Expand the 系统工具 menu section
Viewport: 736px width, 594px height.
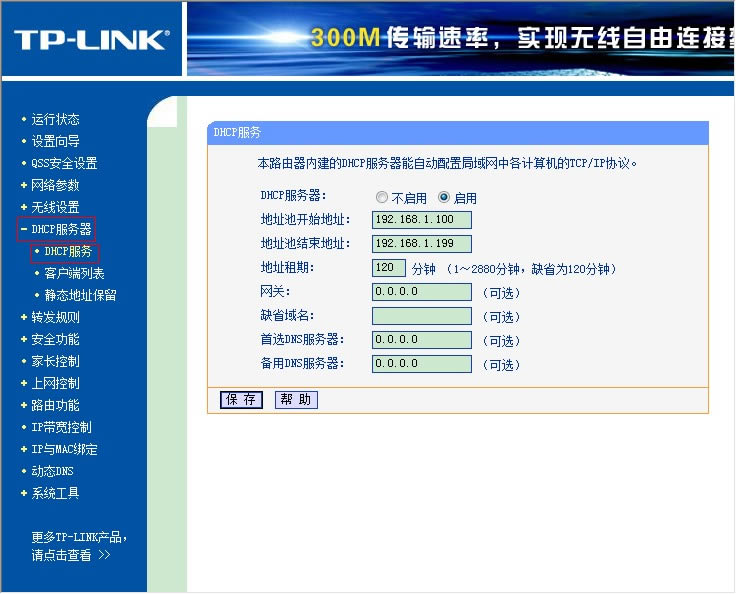50,493
